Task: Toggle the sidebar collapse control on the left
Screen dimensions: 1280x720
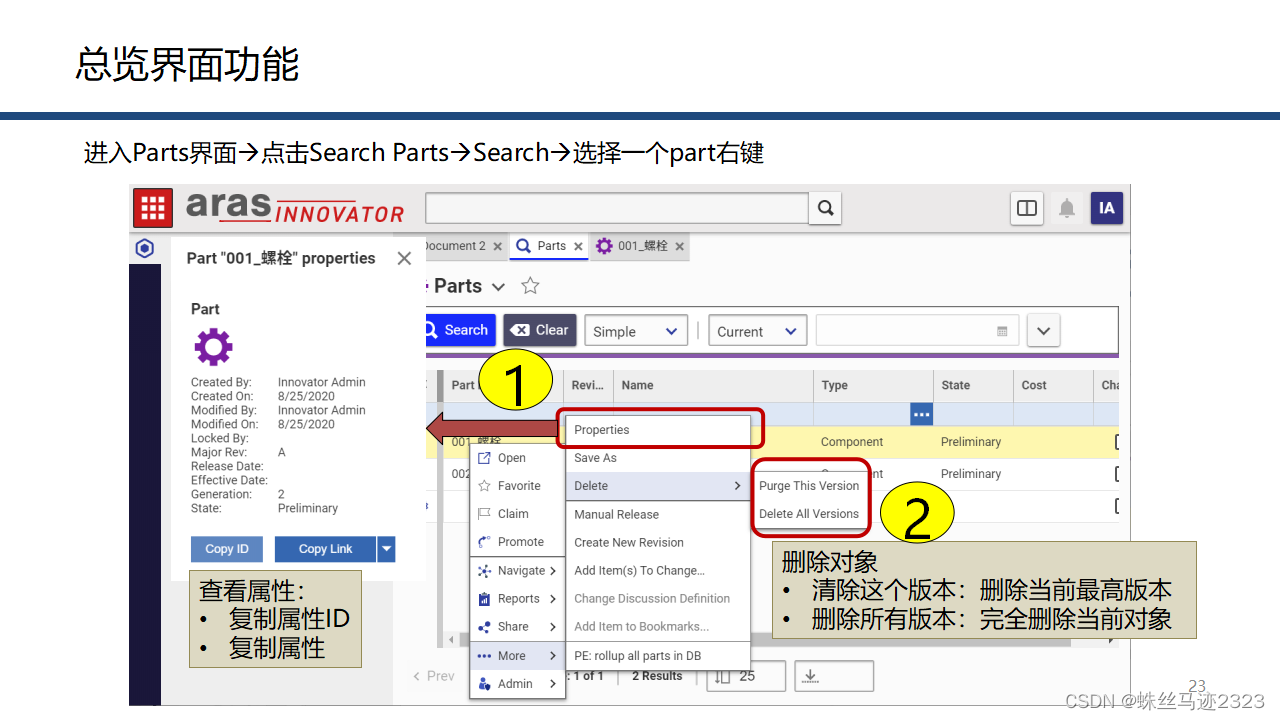Action: (144, 249)
